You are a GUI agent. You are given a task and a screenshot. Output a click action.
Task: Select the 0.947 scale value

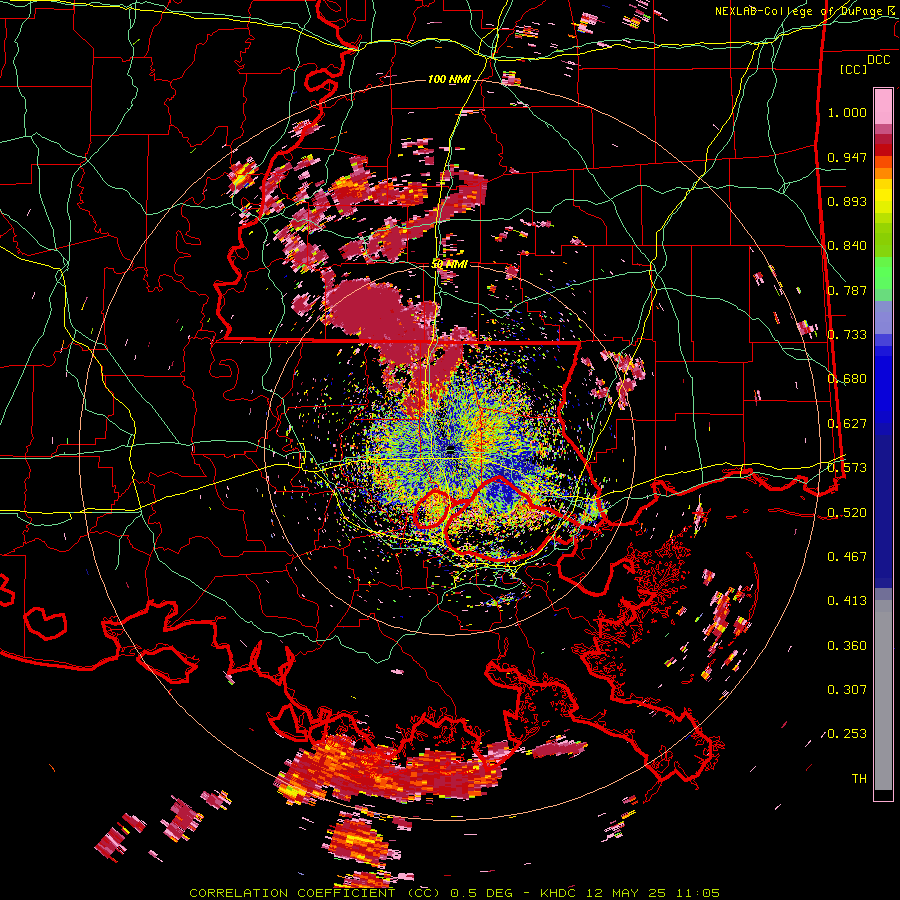[847, 157]
